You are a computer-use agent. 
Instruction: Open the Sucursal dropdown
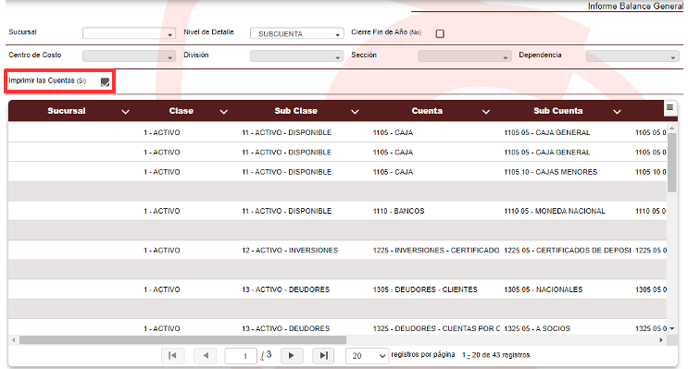(x=129, y=33)
